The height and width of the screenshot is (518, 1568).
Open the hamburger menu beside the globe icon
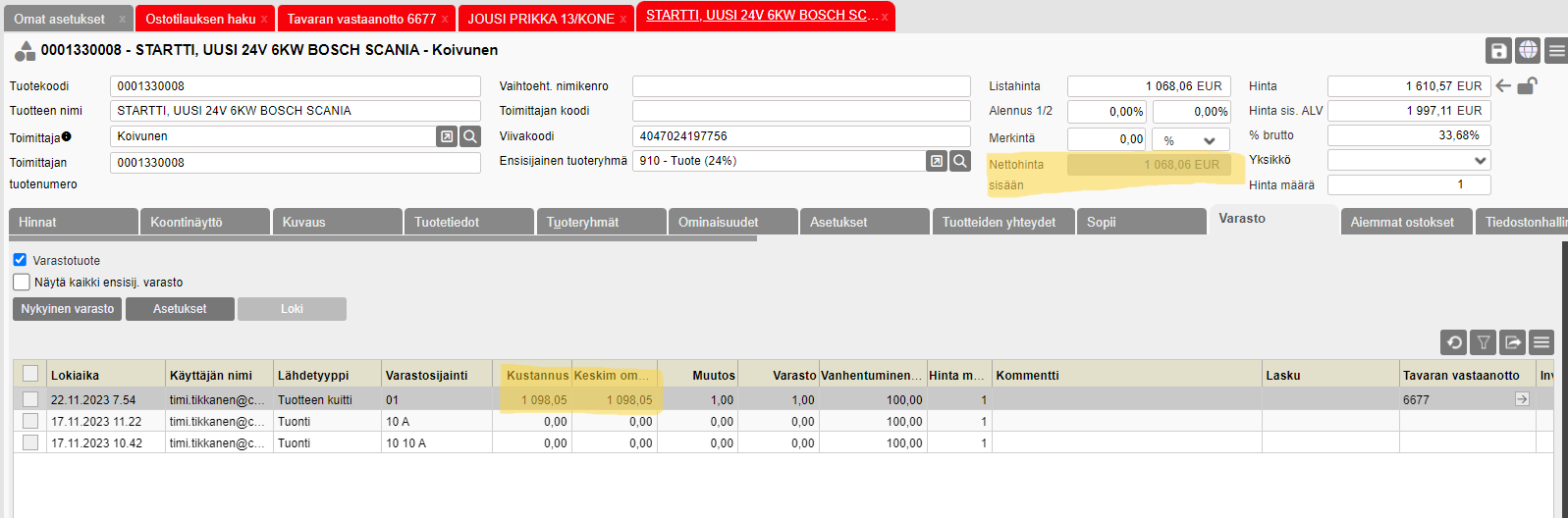tap(1556, 50)
